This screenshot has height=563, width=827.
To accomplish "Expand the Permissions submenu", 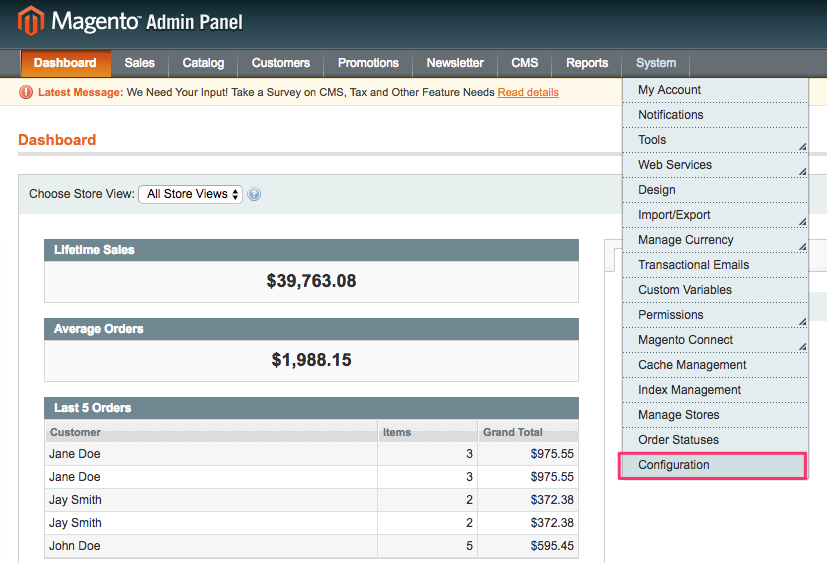I will pos(715,315).
